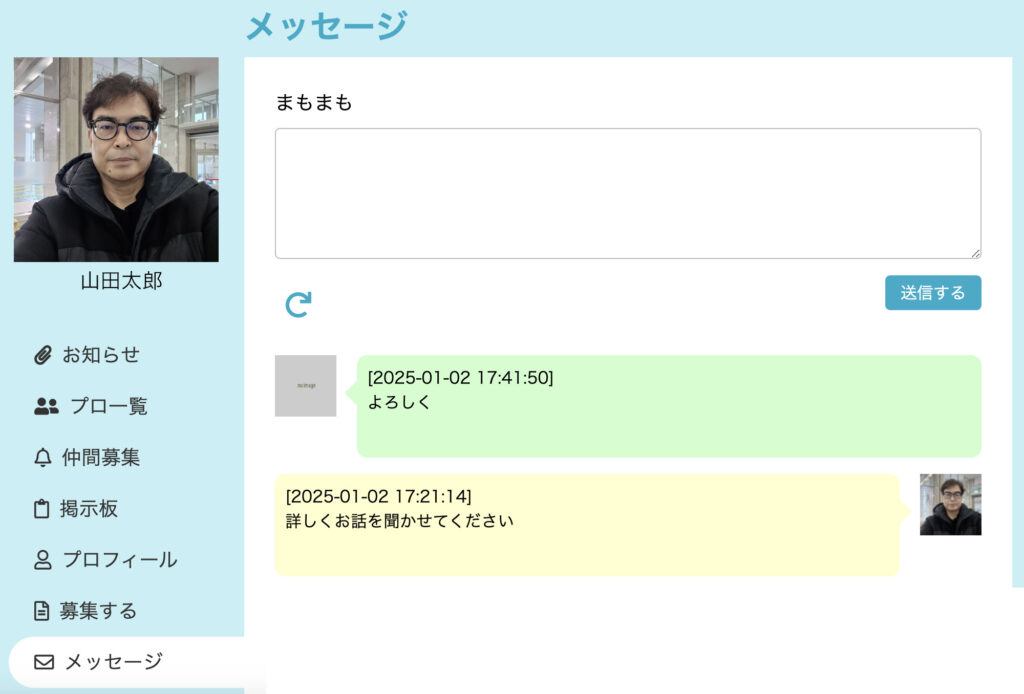Select the sidebar メッセージ label
Viewport: 1024px width, 694px height.
(114, 661)
